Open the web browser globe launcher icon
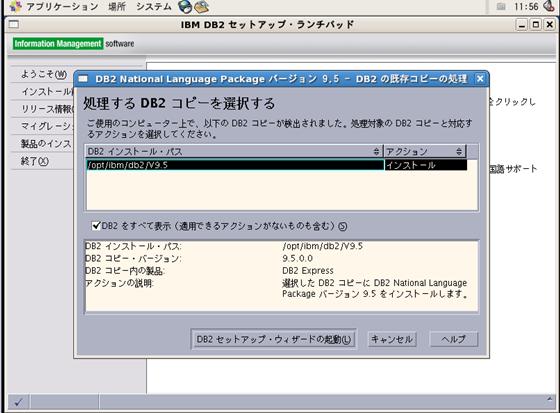The width and height of the screenshot is (560, 413). [x=185, y=6]
